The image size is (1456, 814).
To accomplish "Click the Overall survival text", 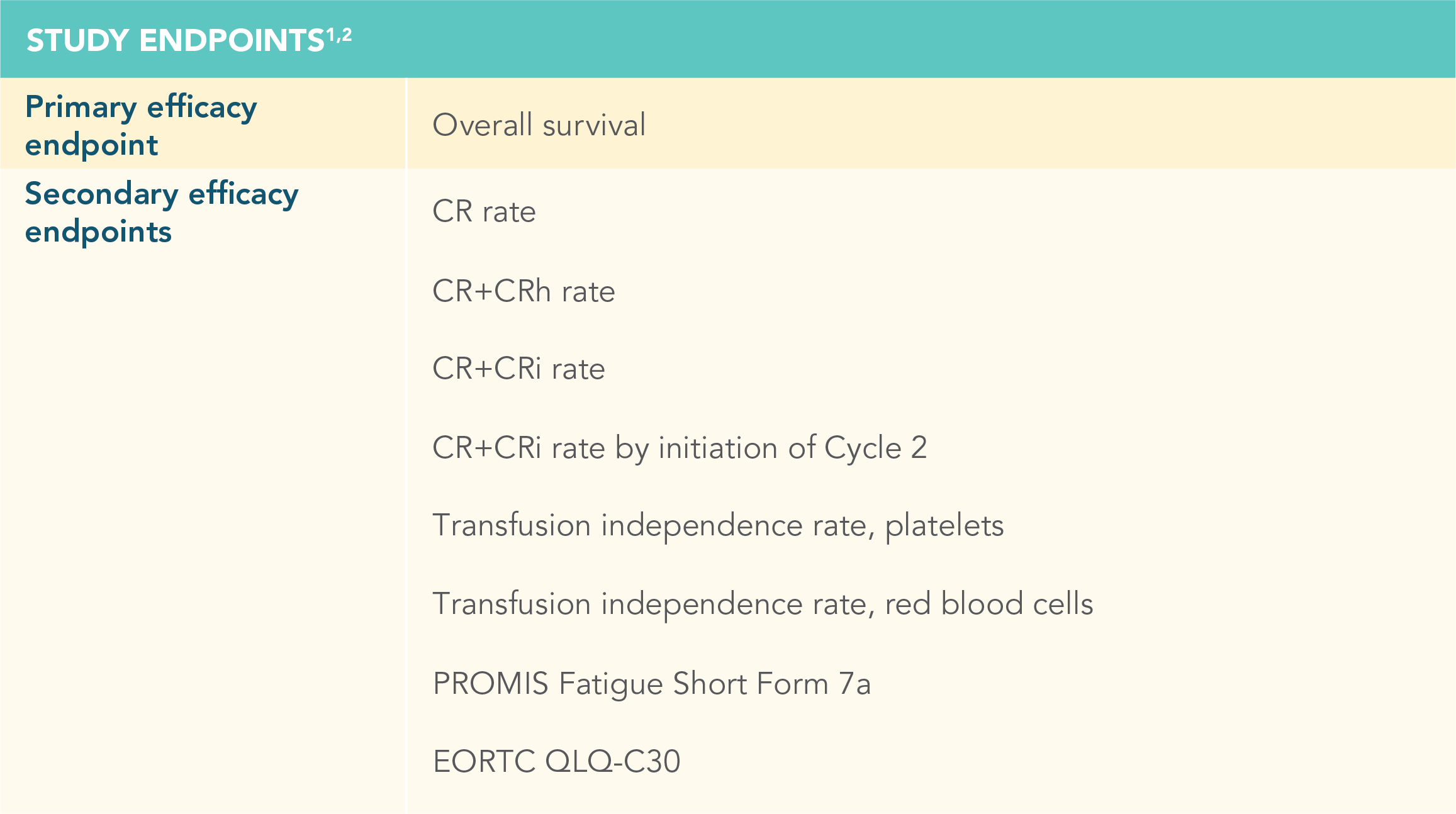I will coord(539,125).
